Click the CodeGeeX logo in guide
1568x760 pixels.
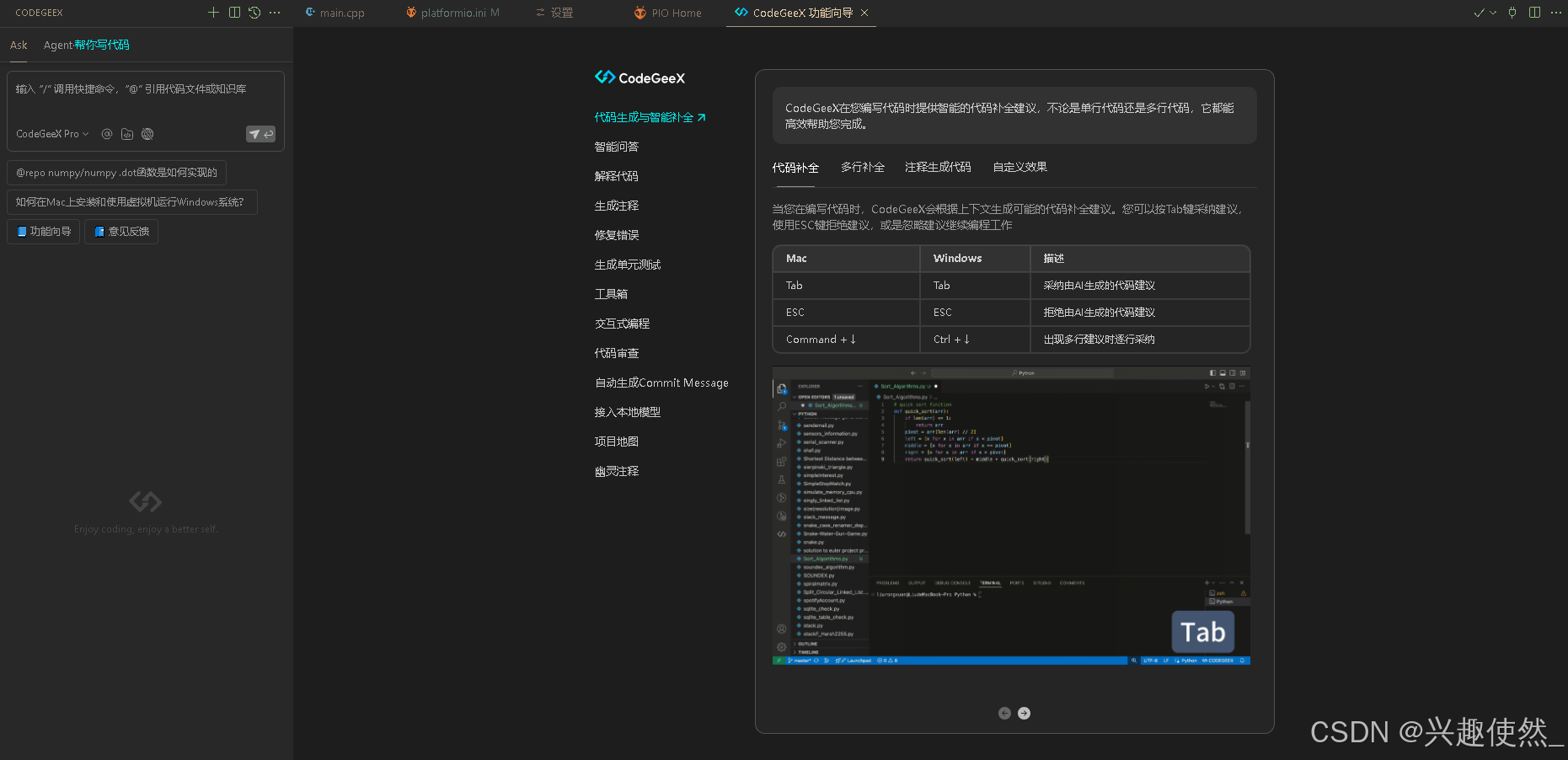(x=640, y=78)
